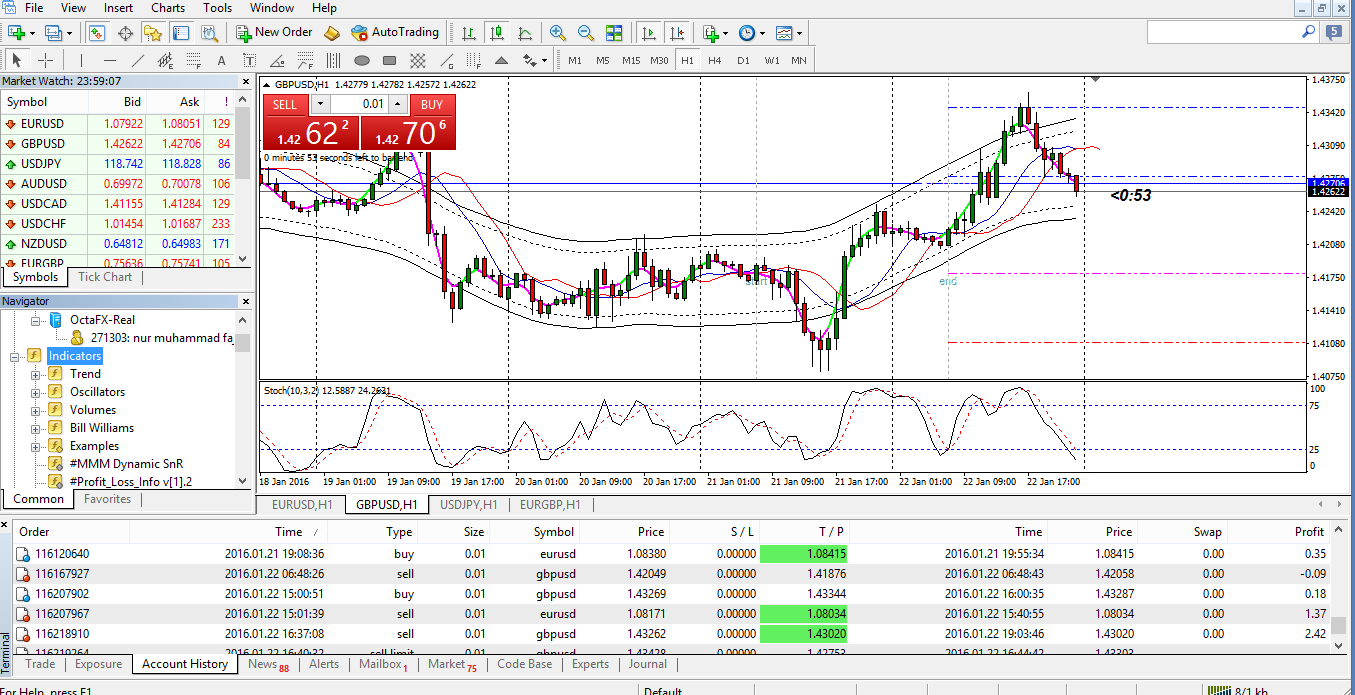Click the search magnifier icon
This screenshot has width=1355, height=695.
[1308, 32]
